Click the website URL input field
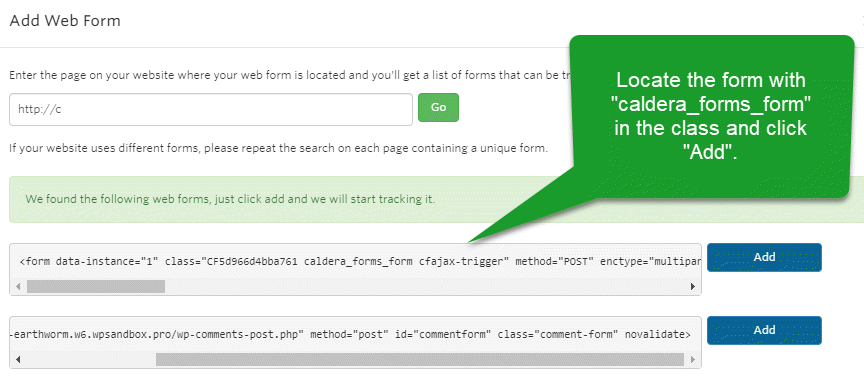The image size is (864, 380). (x=210, y=109)
